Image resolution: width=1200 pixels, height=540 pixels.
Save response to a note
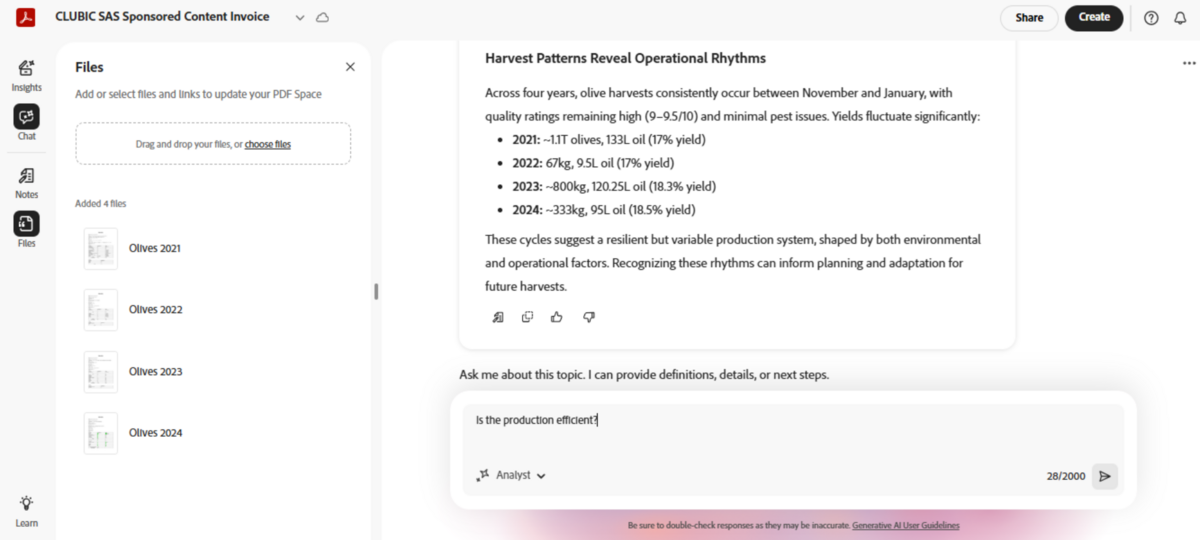click(498, 317)
